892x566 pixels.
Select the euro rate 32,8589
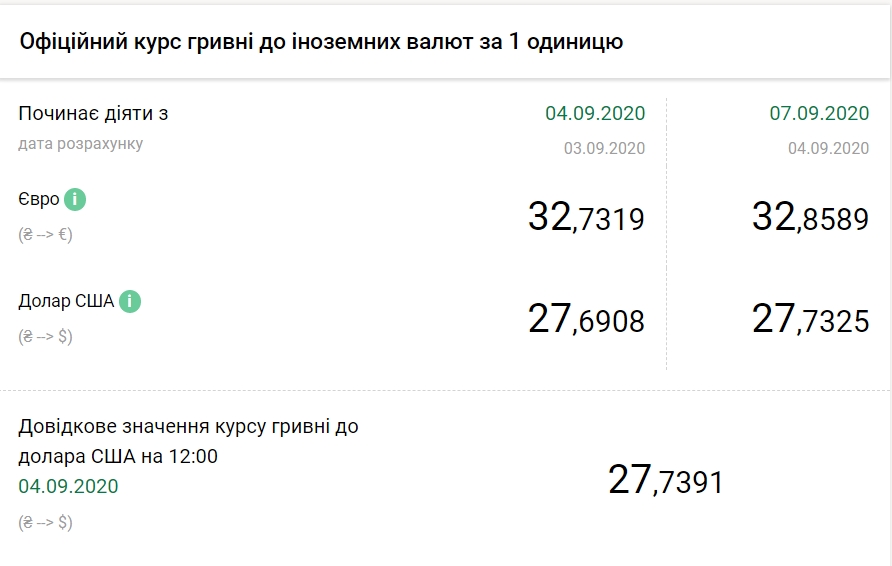[810, 217]
